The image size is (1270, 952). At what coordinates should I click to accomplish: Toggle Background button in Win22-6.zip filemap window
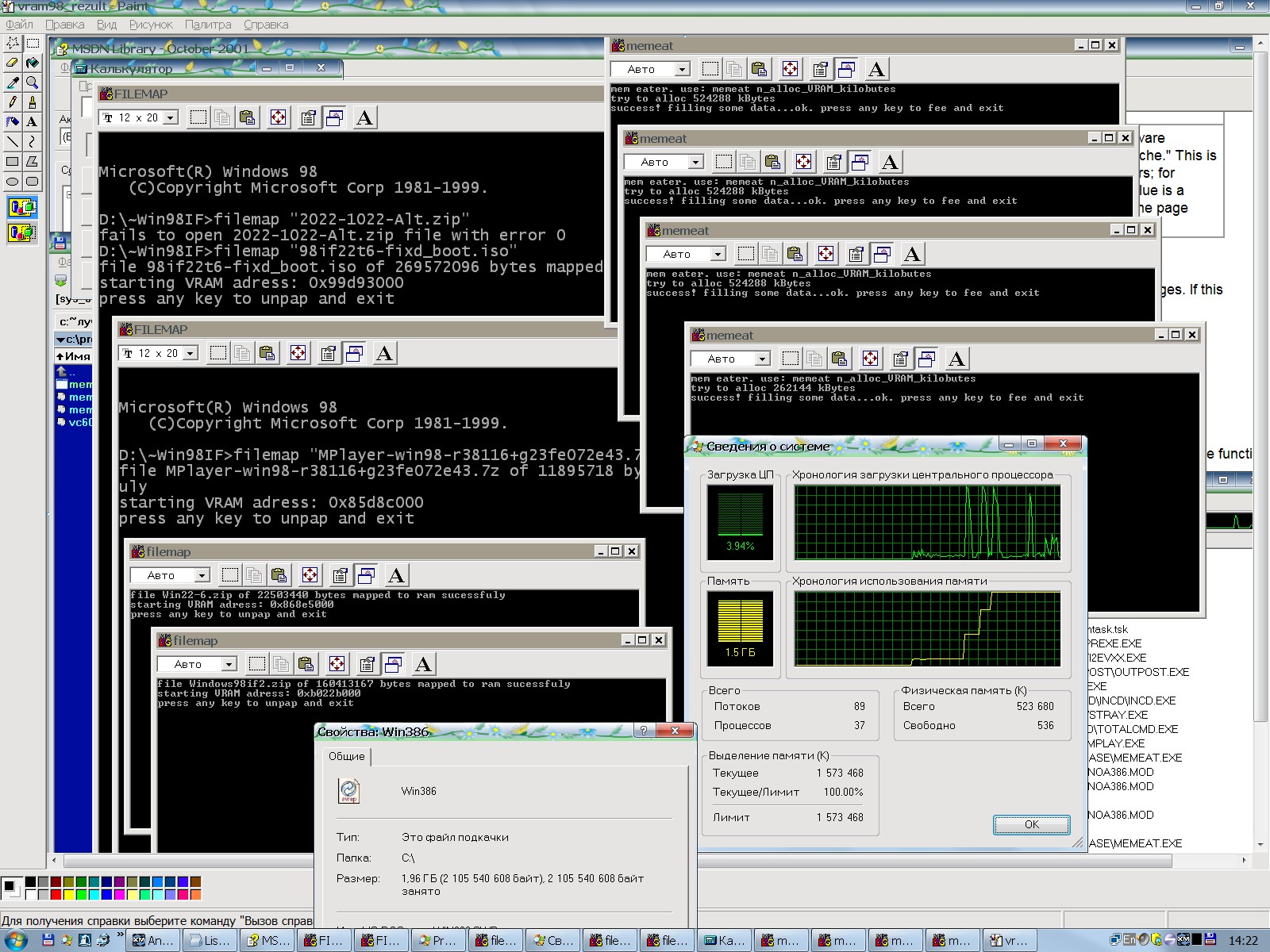(x=366, y=575)
